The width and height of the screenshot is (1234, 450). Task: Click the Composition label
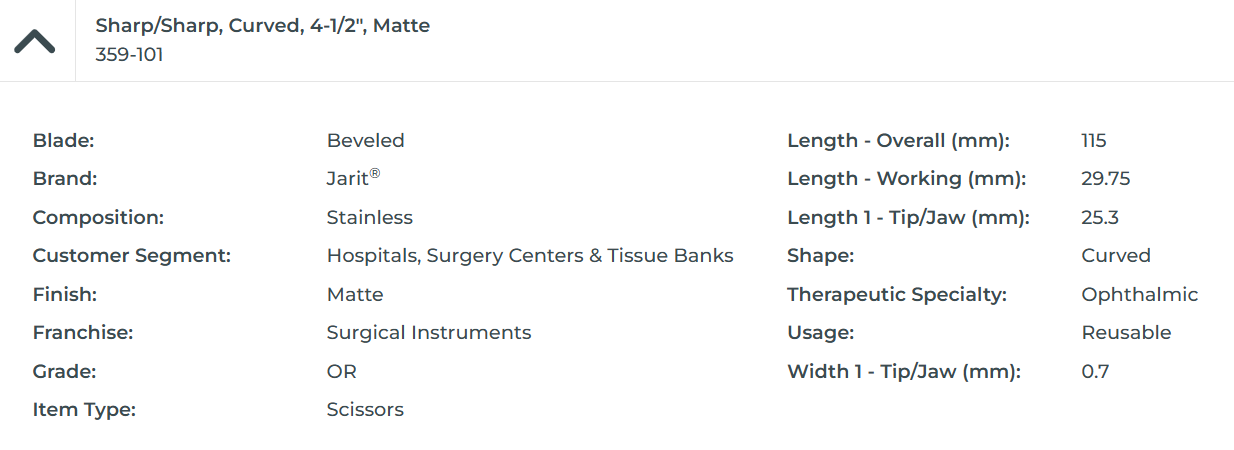click(x=98, y=218)
